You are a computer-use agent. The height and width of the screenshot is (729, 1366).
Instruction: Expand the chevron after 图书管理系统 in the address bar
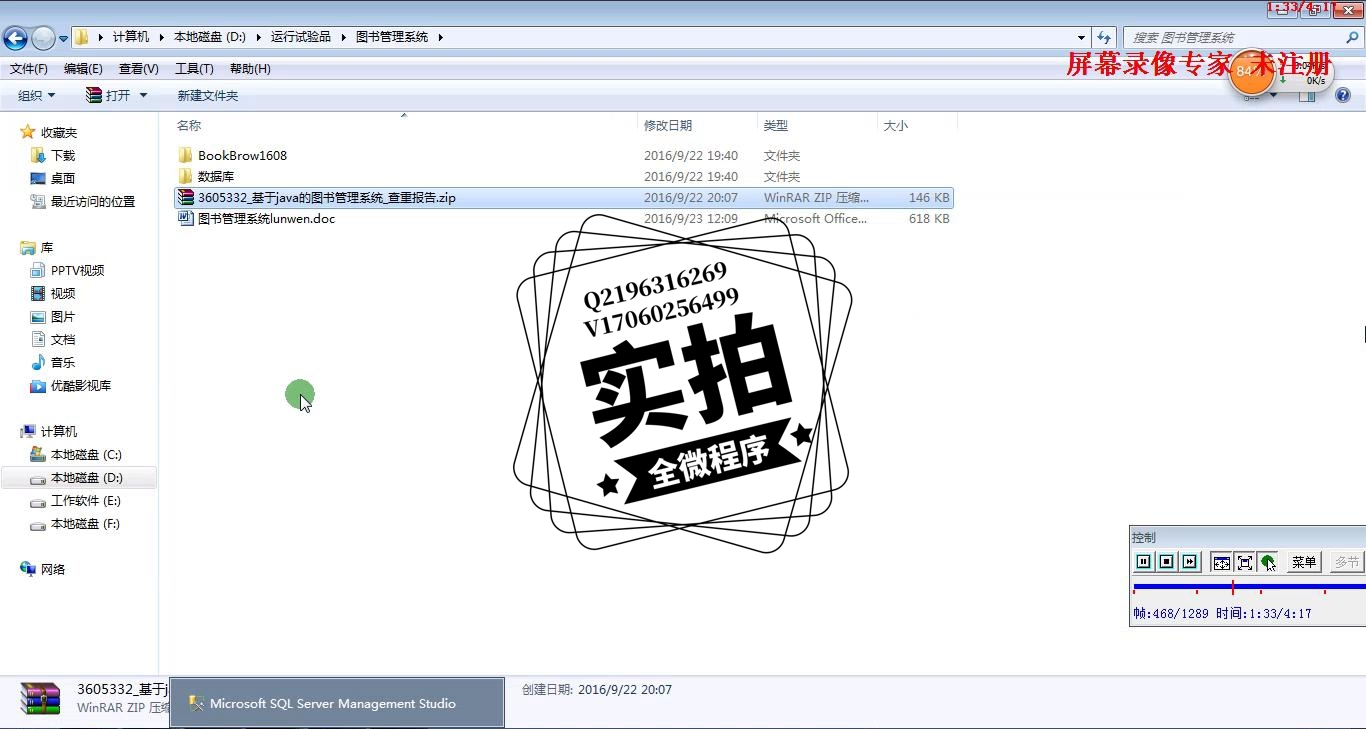coord(440,37)
